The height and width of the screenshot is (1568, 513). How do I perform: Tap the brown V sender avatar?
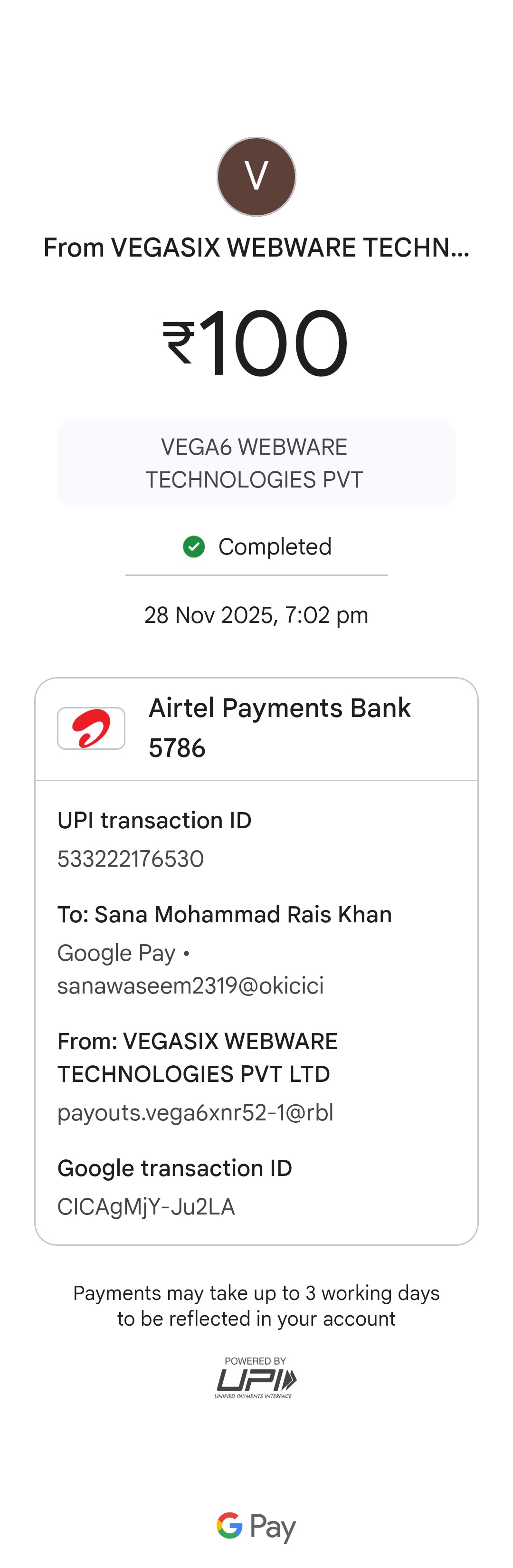[256, 177]
